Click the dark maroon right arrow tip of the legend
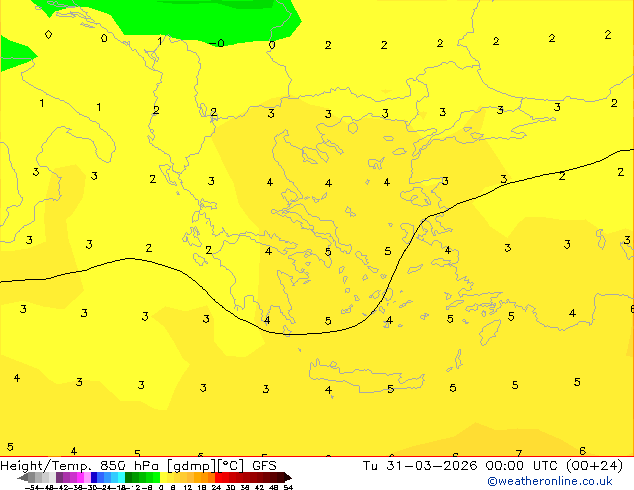The height and width of the screenshot is (490, 634). click(288, 477)
